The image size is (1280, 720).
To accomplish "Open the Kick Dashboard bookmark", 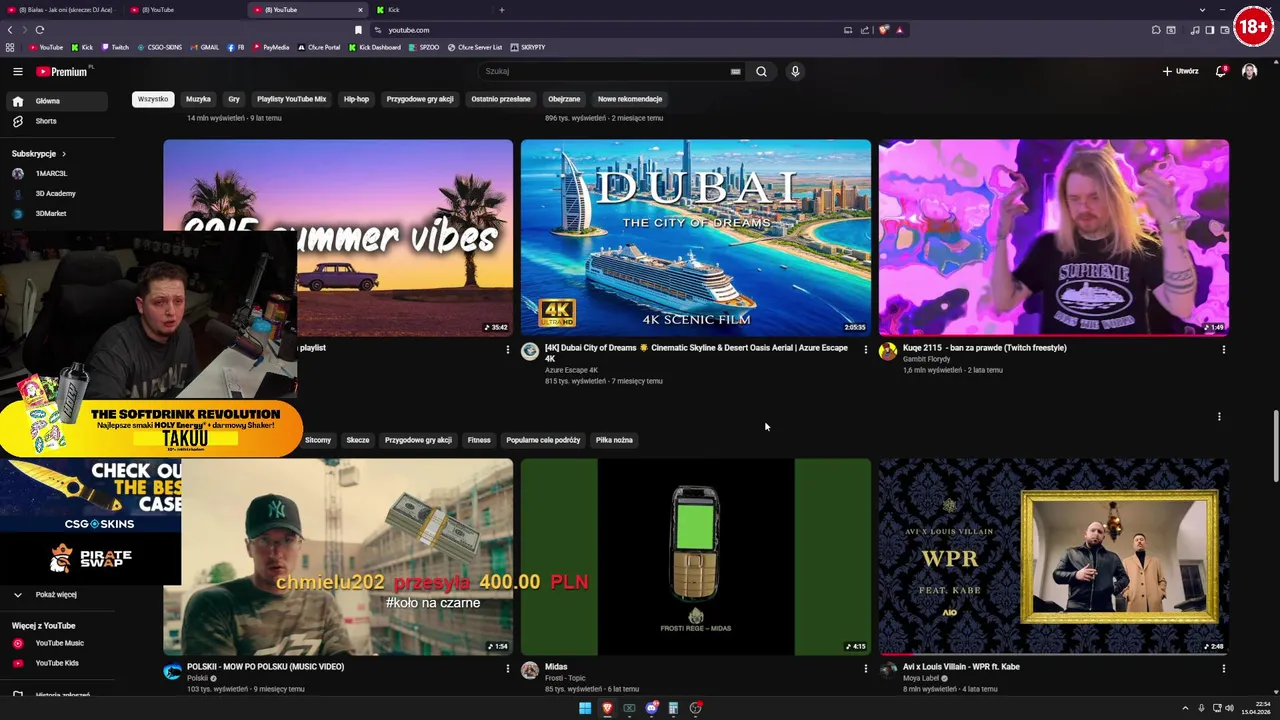I will pyautogui.click(x=375, y=47).
